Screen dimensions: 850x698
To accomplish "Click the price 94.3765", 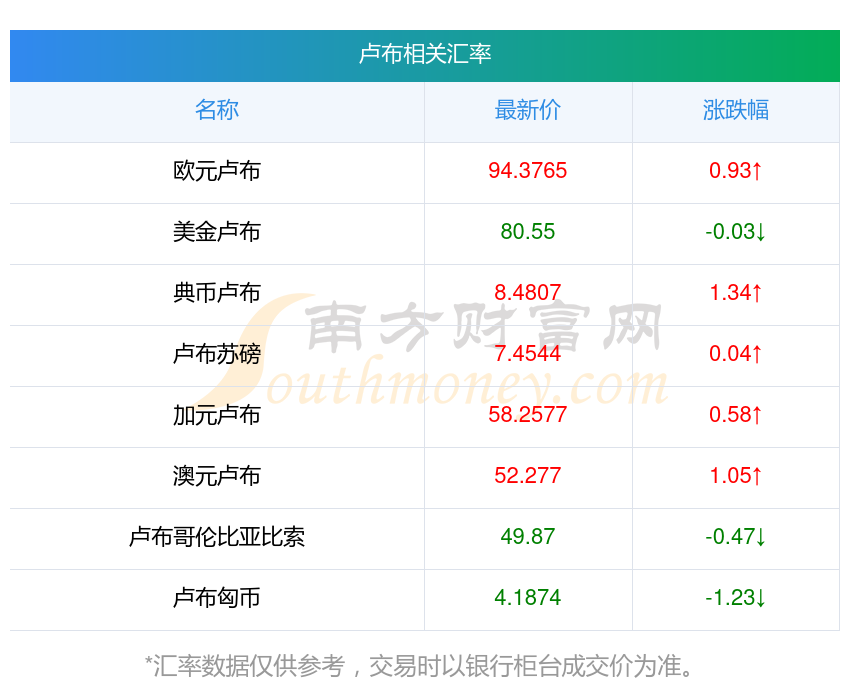I will (x=527, y=171).
